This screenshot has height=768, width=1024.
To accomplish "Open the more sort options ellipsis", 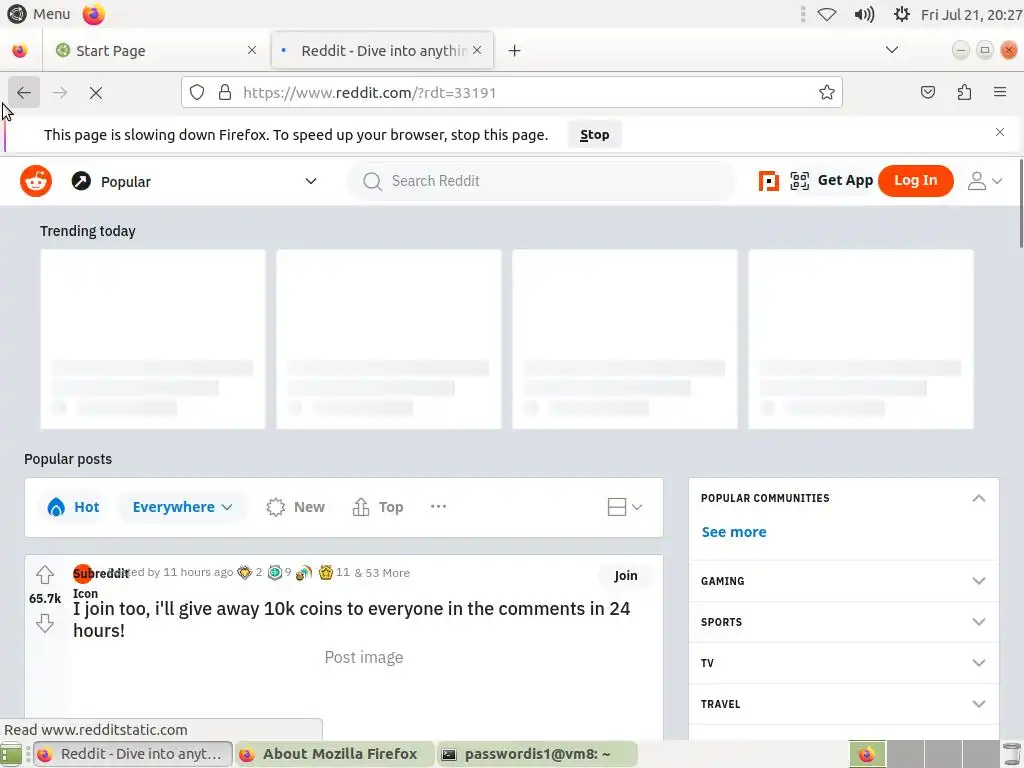I will coord(438,506).
